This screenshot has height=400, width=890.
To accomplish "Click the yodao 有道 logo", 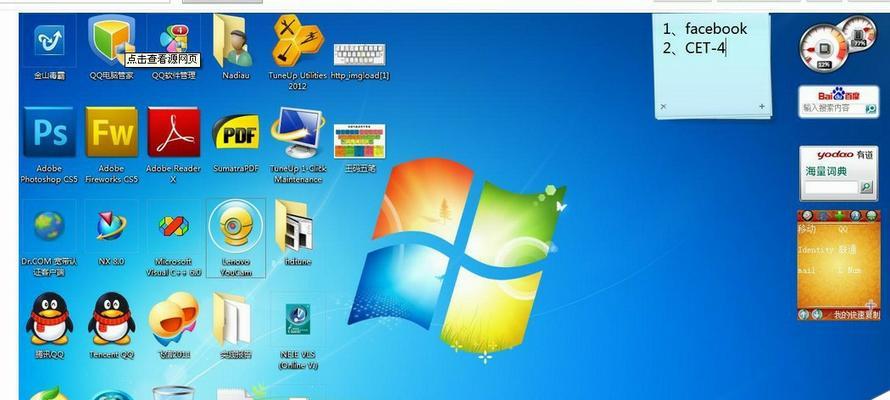I will pyautogui.click(x=845, y=155).
